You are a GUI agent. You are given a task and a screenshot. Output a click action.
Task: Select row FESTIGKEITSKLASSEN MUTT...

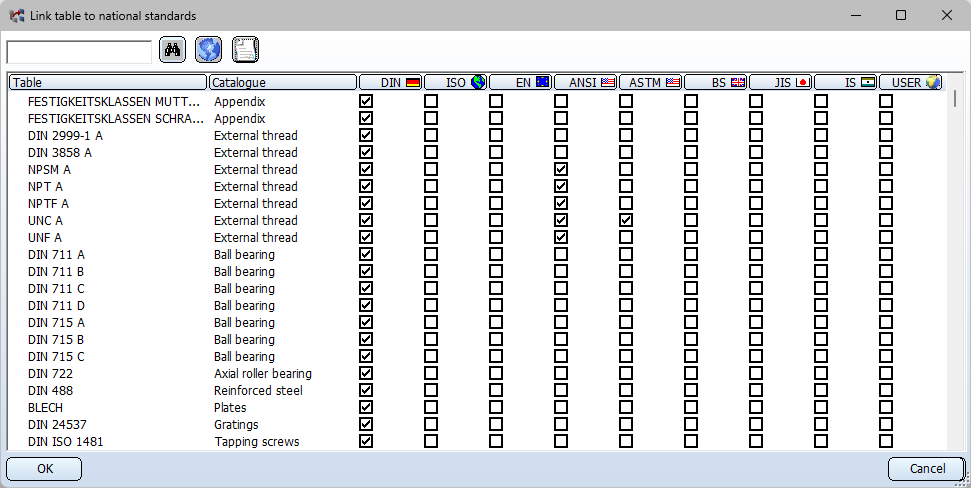[114, 101]
